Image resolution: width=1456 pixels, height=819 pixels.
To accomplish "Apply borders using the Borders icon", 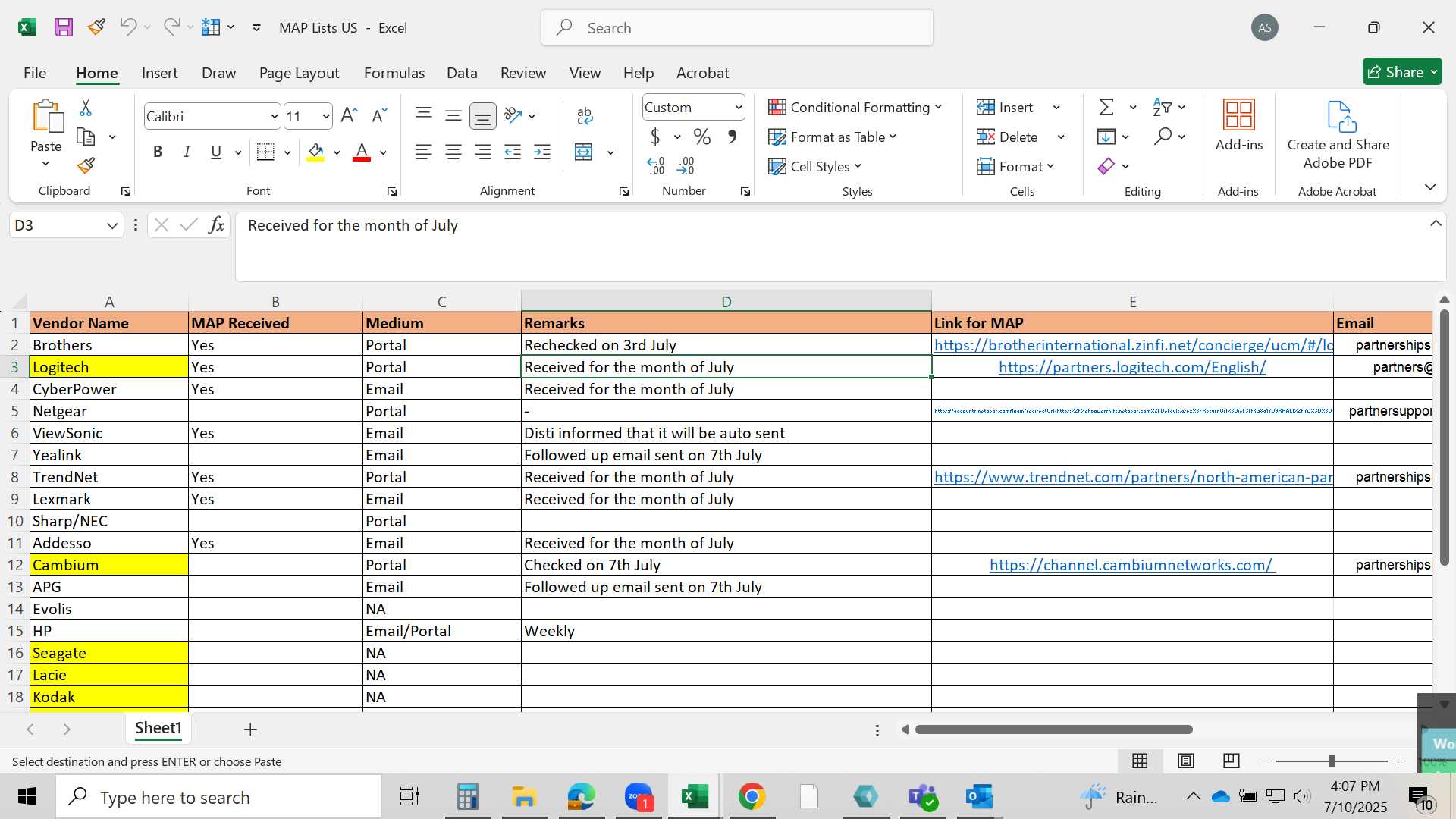I will [x=265, y=152].
